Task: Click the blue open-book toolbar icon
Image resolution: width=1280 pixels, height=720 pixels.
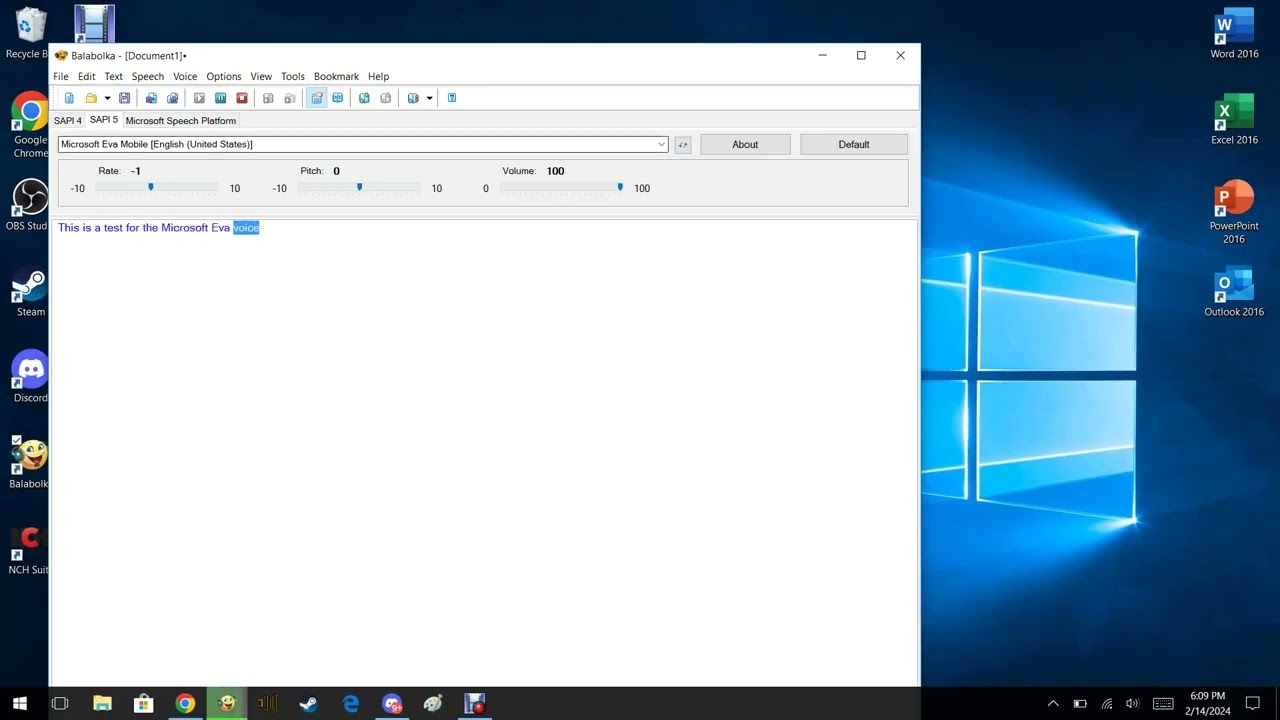Action: tap(338, 98)
